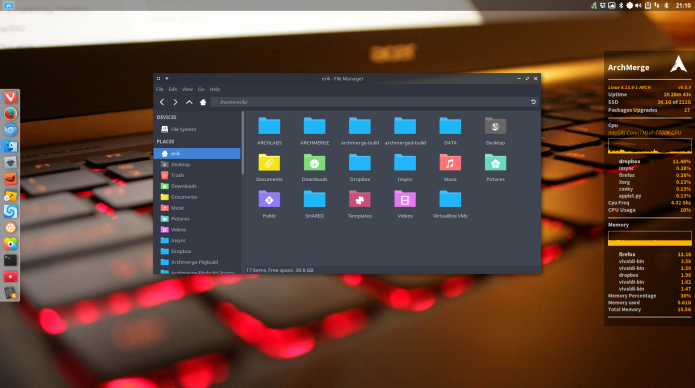Click the clipboard tray icon
This screenshot has width=695, height=388.
tap(648, 5)
